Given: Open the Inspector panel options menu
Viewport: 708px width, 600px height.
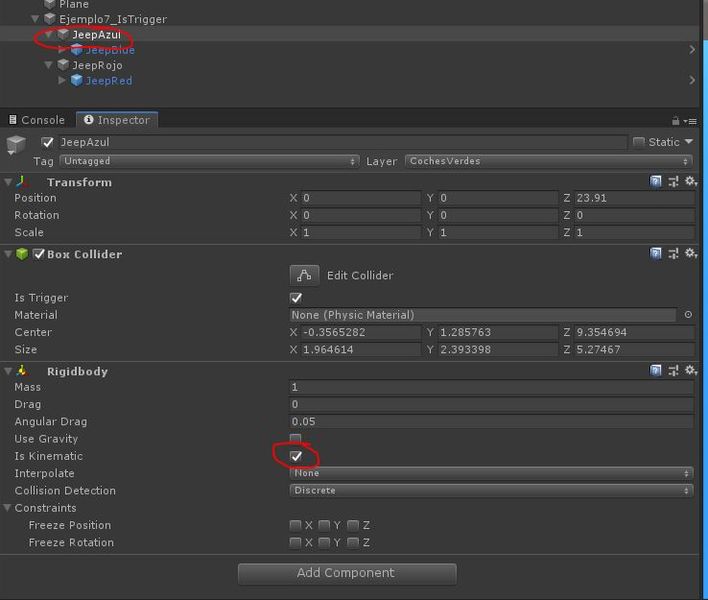Looking at the screenshot, I should pos(690,121).
